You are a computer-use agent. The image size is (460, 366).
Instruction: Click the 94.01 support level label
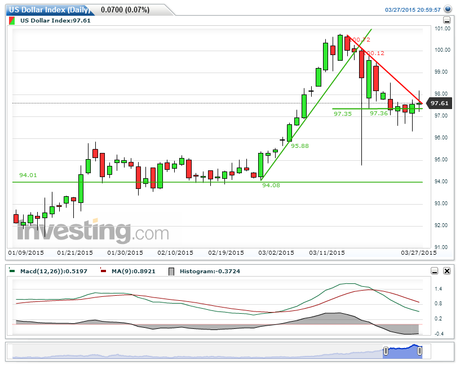click(x=28, y=175)
